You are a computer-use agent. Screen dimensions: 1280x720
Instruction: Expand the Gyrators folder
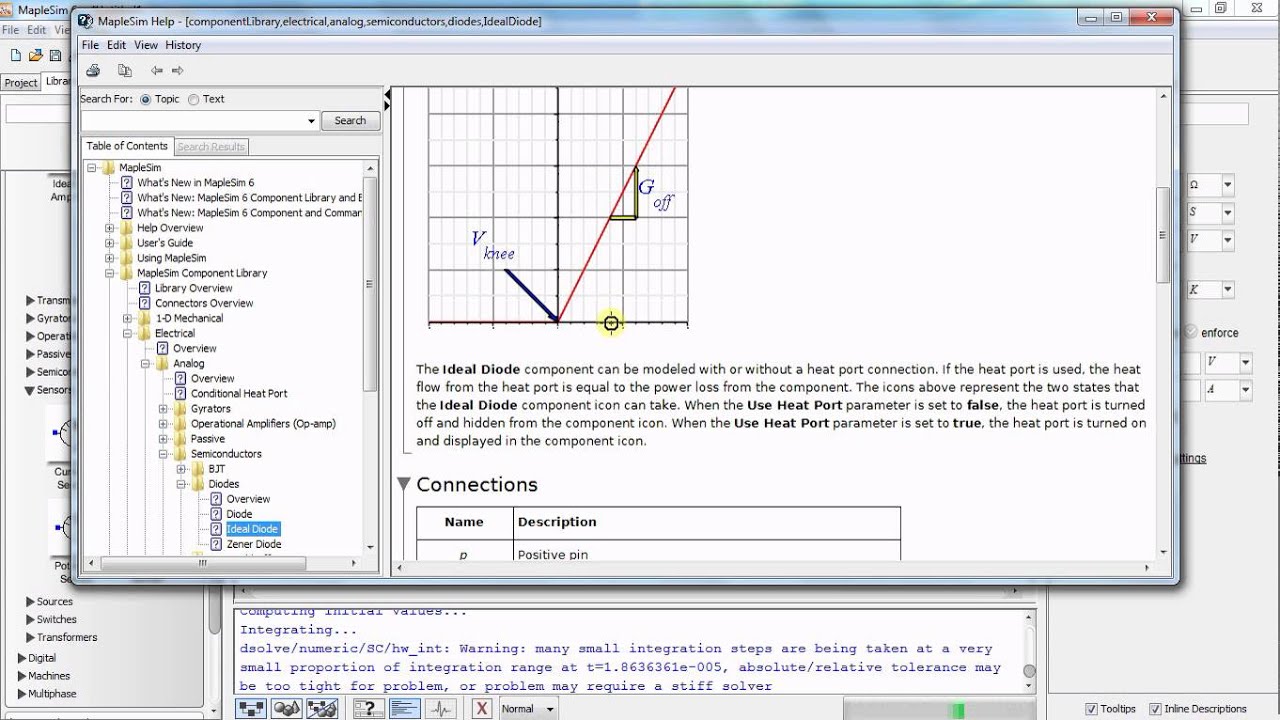164,409
